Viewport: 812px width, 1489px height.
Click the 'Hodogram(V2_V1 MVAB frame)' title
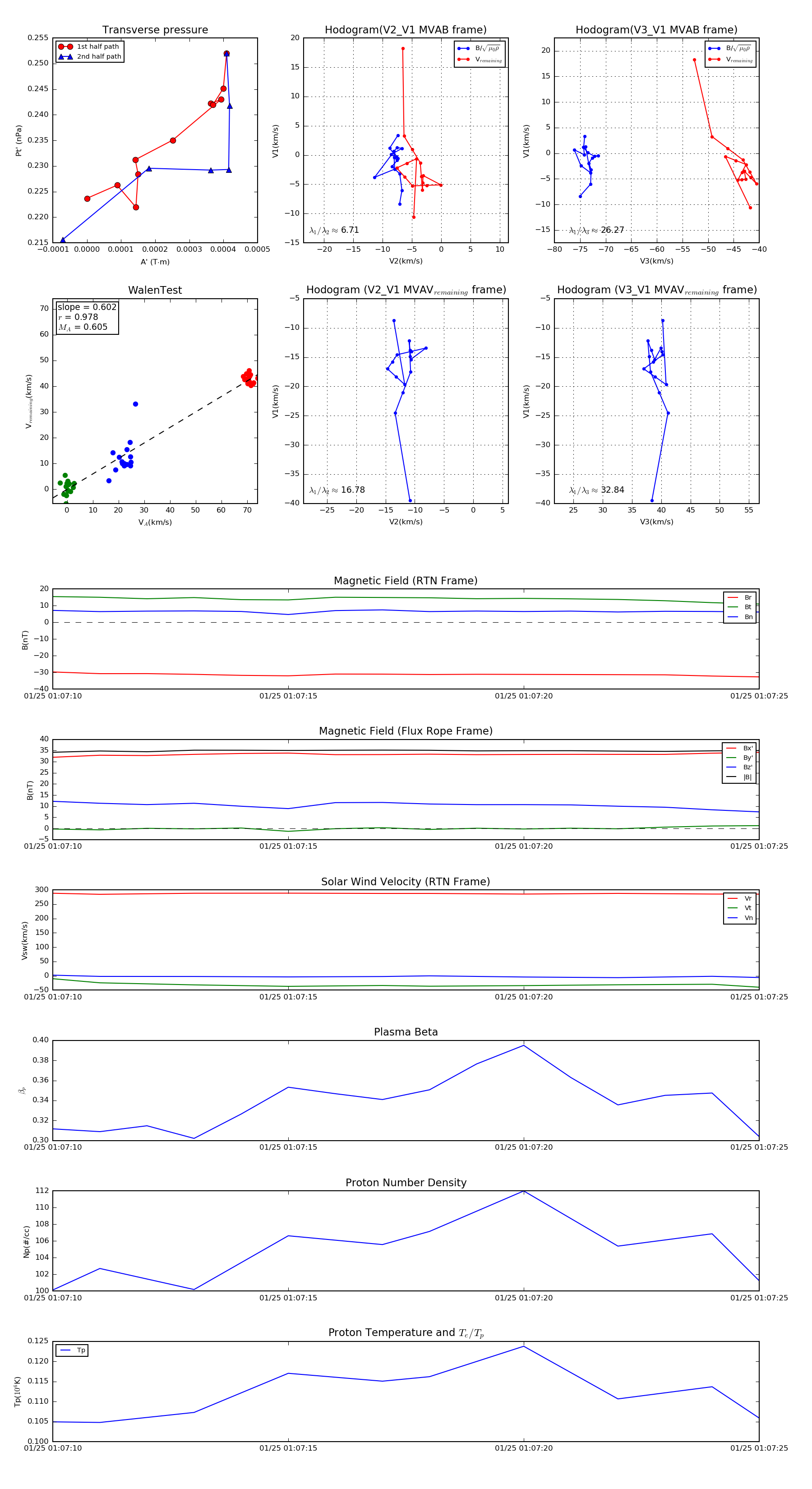(406, 29)
